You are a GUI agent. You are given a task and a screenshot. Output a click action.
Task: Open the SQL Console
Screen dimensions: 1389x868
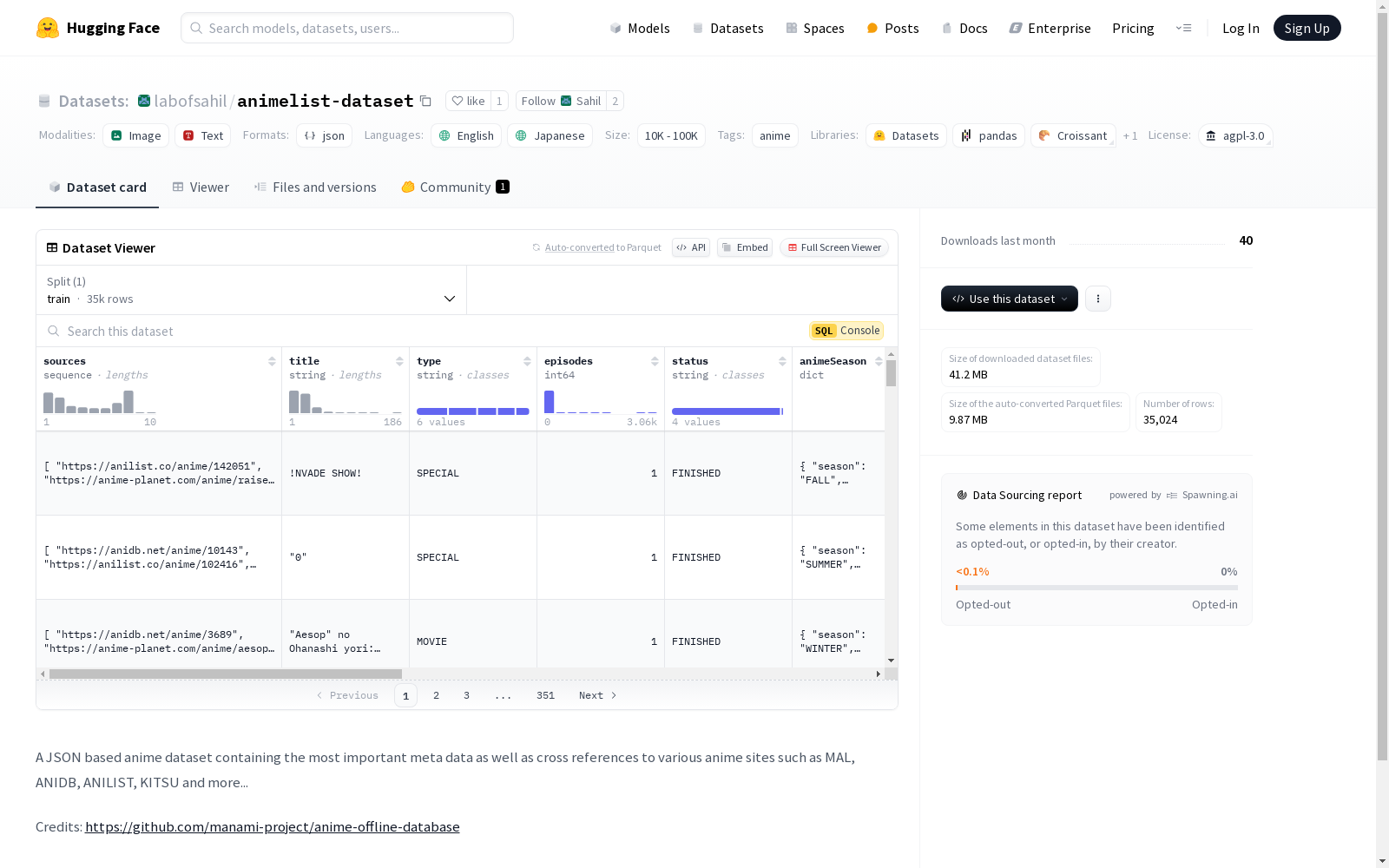[846, 331]
